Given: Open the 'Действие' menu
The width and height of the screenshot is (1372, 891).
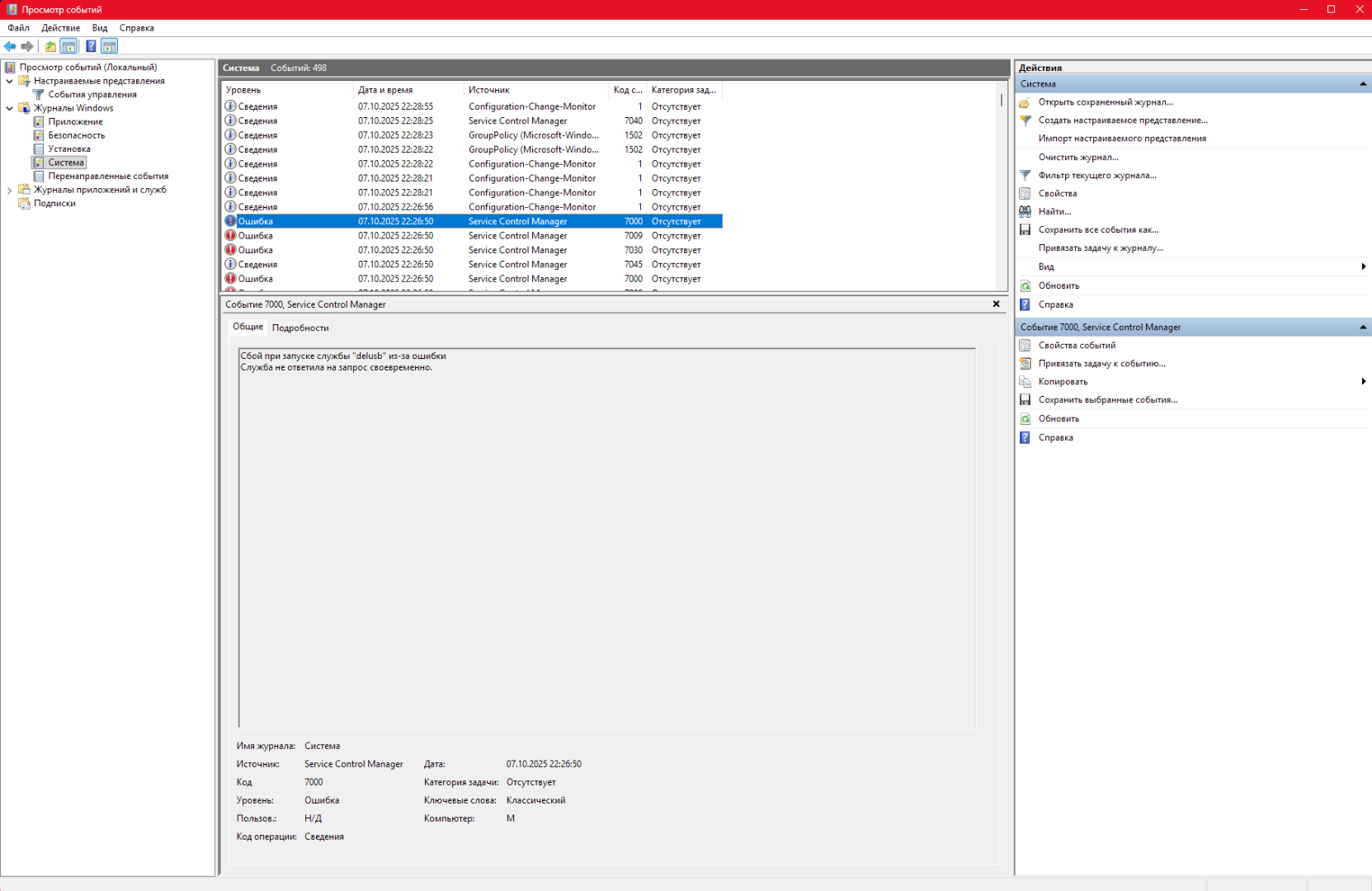Looking at the screenshot, I should pos(60,28).
